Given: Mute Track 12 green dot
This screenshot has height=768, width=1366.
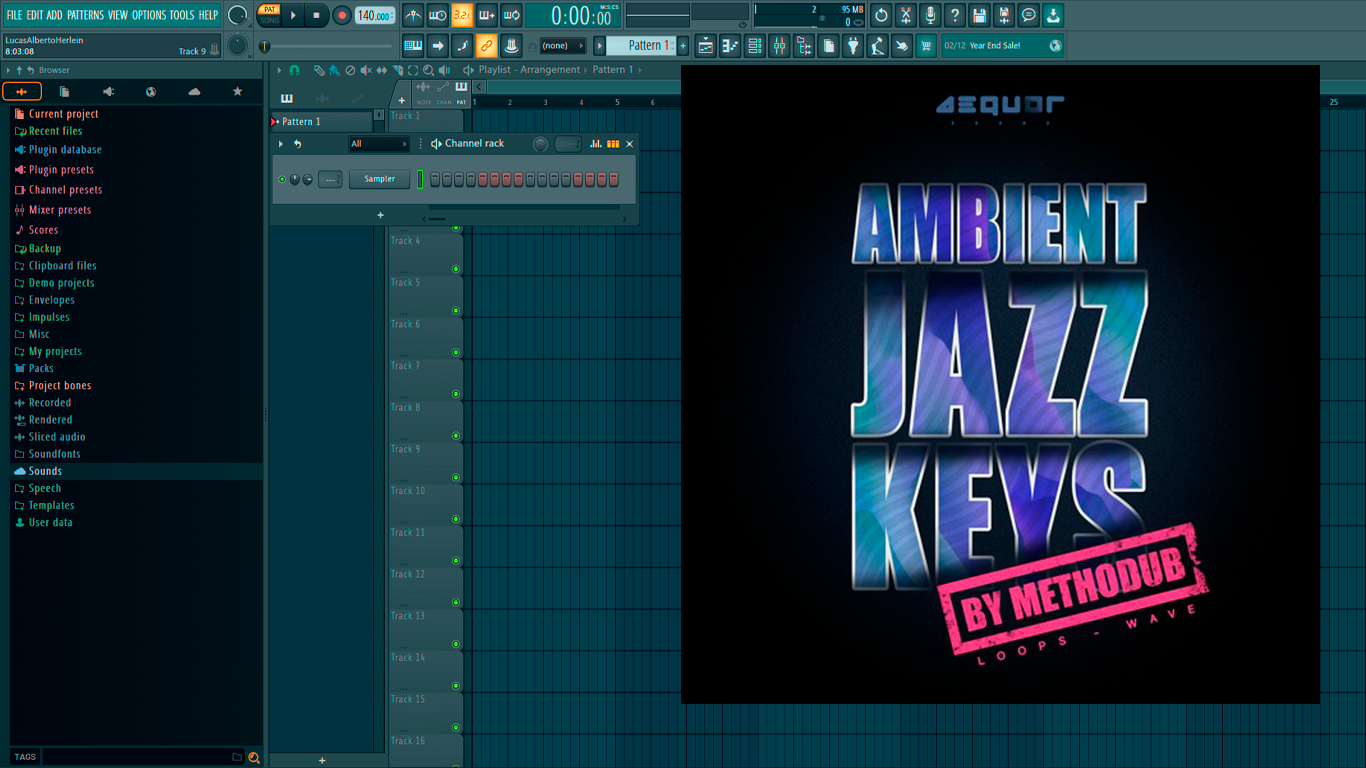Looking at the screenshot, I should pyautogui.click(x=456, y=603).
